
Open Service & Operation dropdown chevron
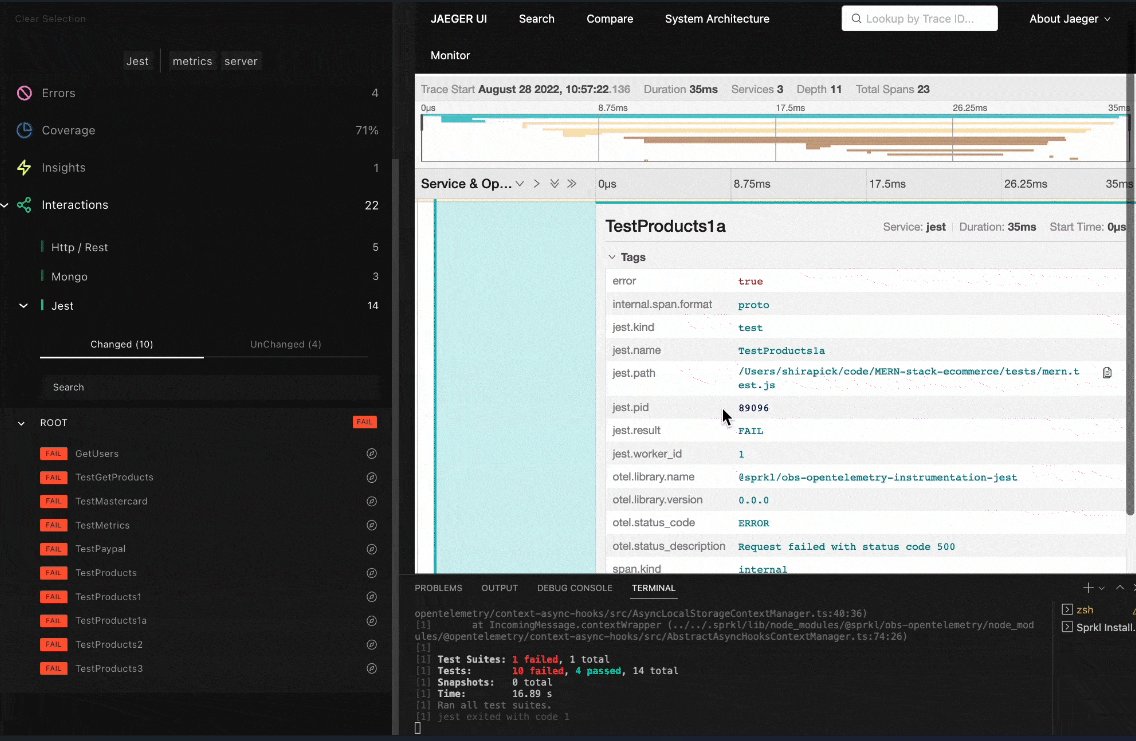519,184
